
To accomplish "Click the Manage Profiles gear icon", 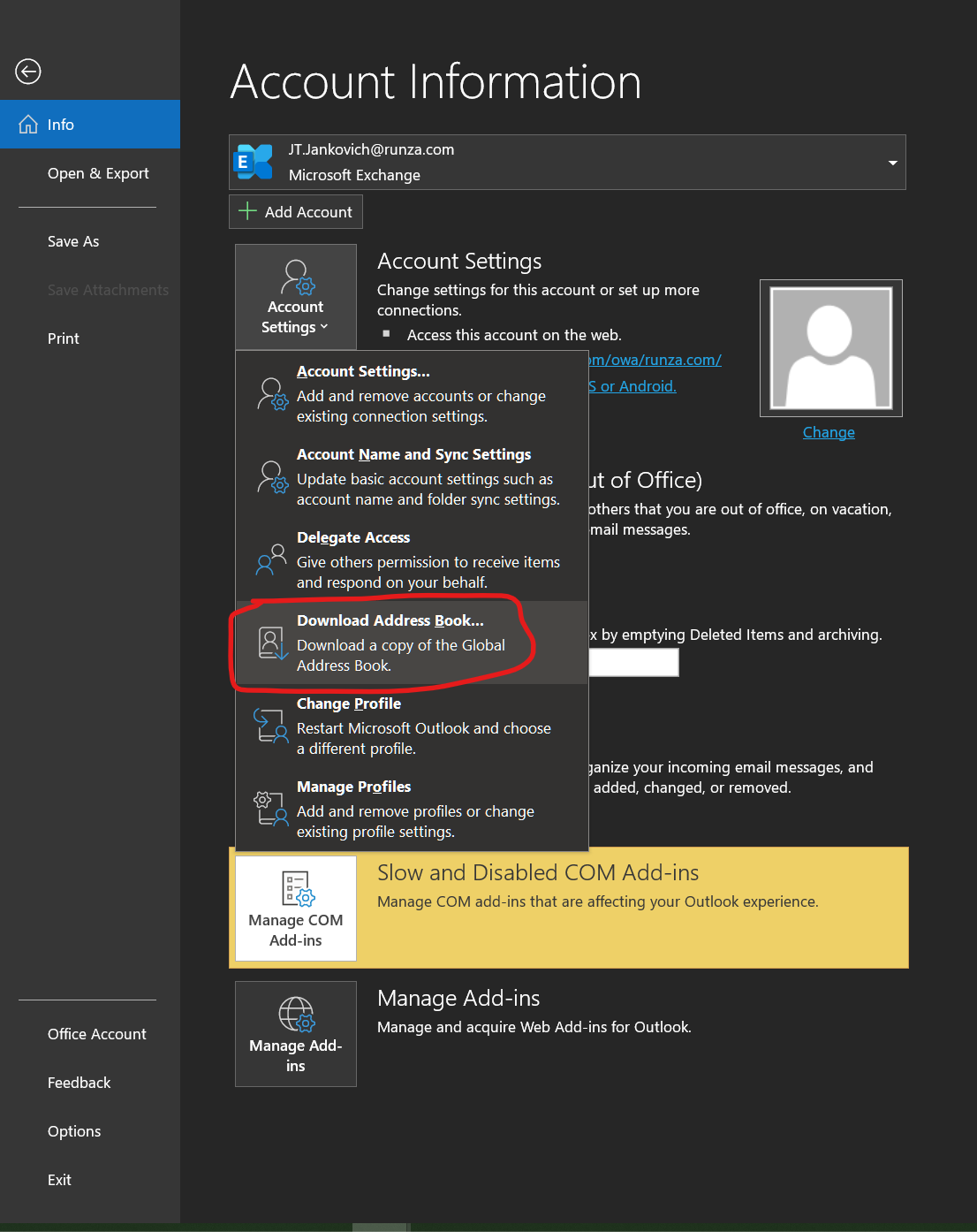I will pyautogui.click(x=270, y=809).
